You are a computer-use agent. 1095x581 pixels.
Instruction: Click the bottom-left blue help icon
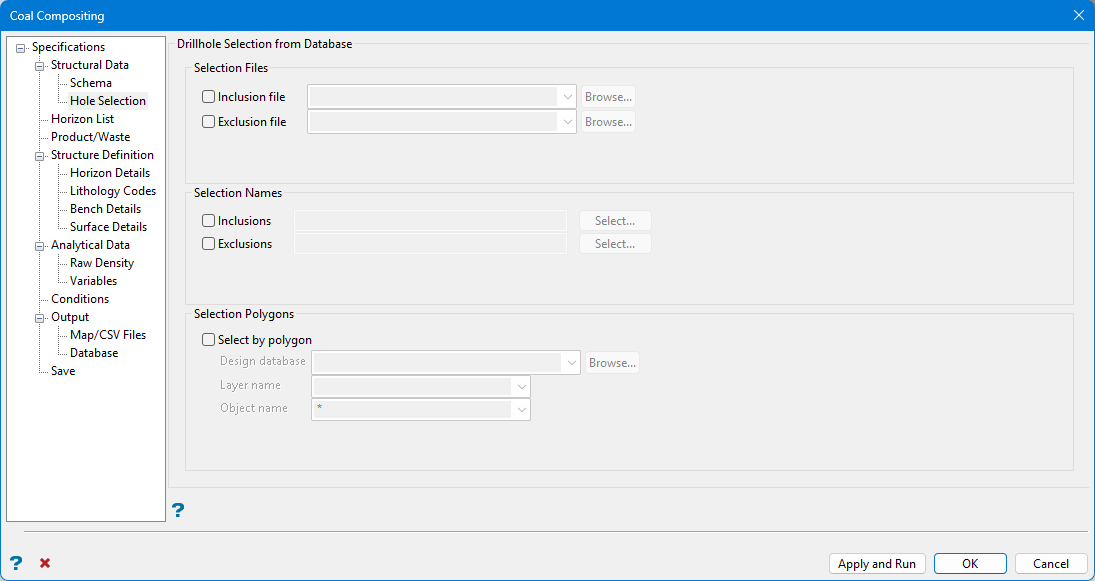16,563
